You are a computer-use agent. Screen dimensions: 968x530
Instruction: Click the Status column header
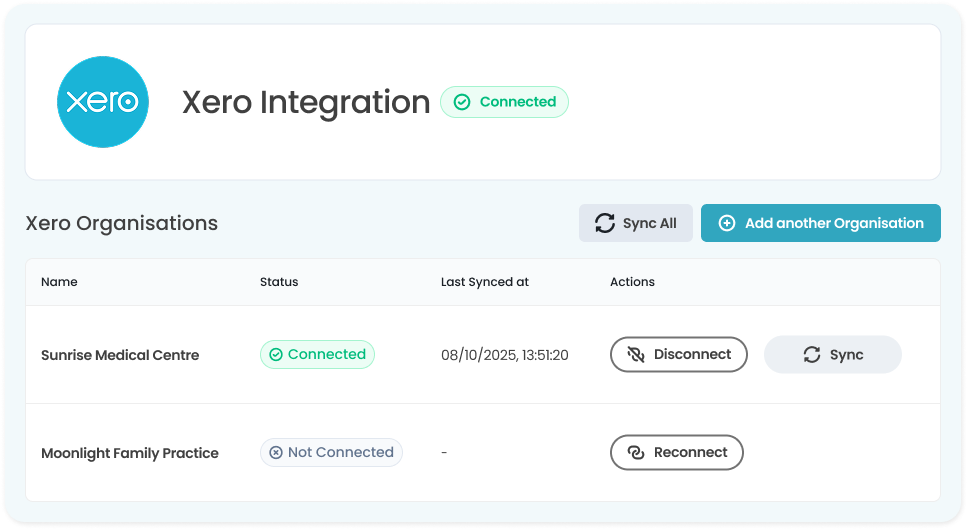tap(279, 282)
